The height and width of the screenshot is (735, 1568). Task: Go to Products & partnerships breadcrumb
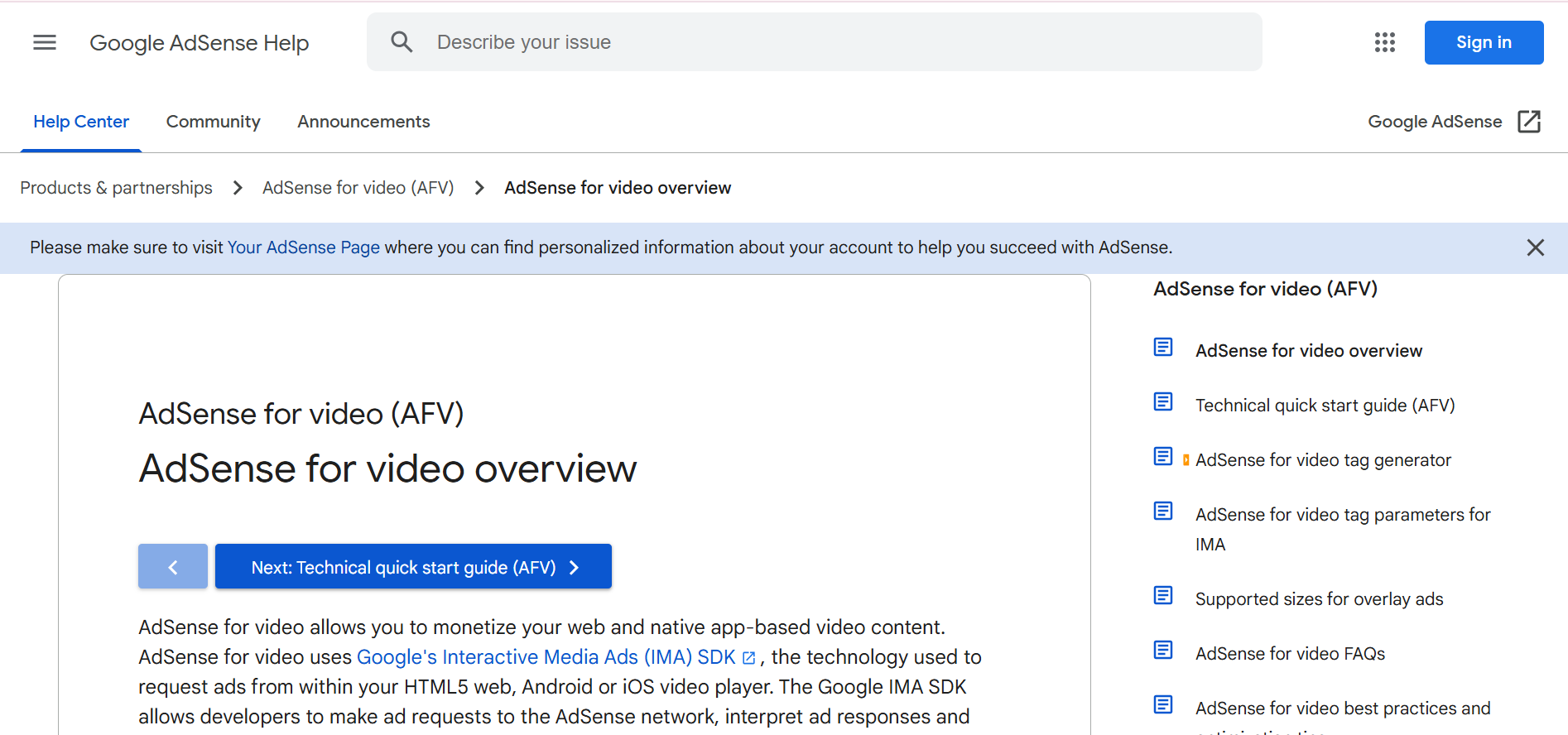[x=117, y=188]
